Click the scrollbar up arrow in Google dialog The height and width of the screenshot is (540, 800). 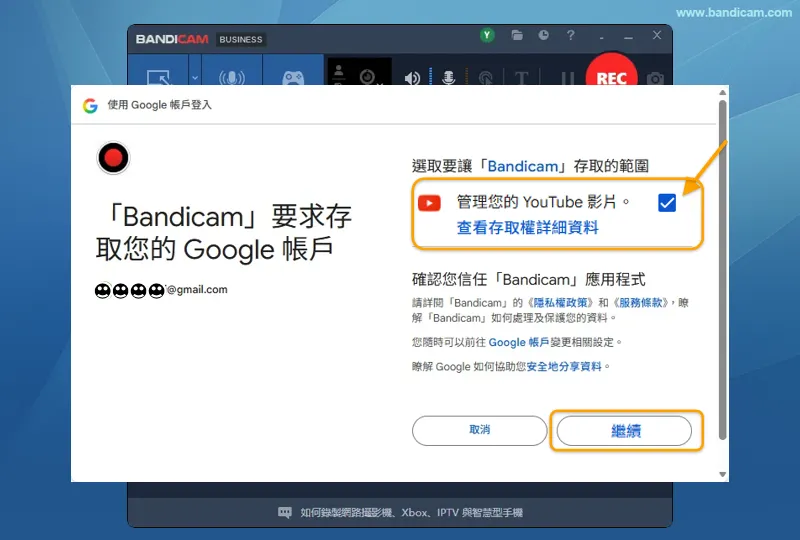pos(722,92)
